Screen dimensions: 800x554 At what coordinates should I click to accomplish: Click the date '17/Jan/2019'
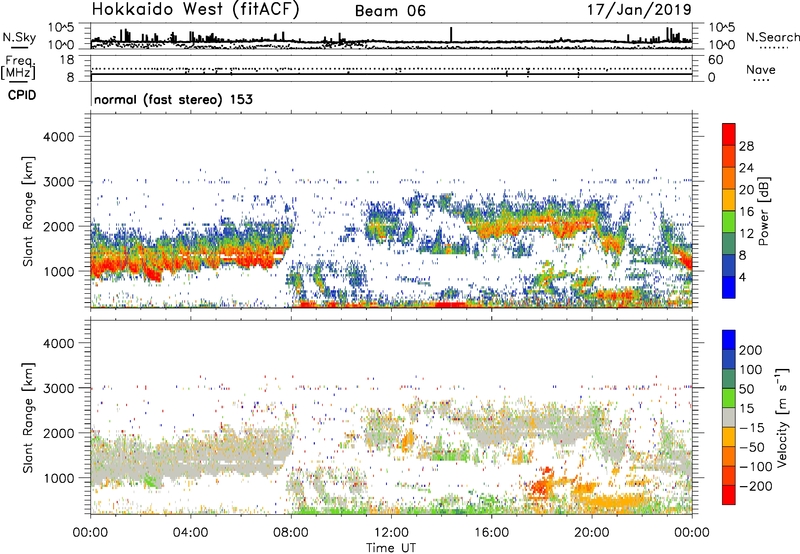coord(639,9)
